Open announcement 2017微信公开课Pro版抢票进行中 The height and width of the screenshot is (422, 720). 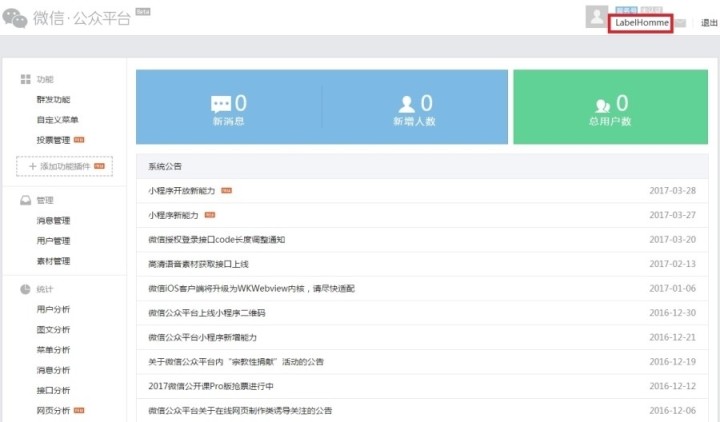(211, 386)
